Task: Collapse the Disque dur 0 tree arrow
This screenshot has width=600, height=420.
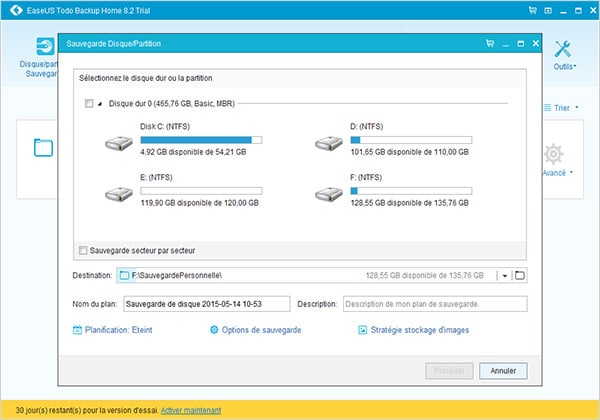Action: [100, 104]
